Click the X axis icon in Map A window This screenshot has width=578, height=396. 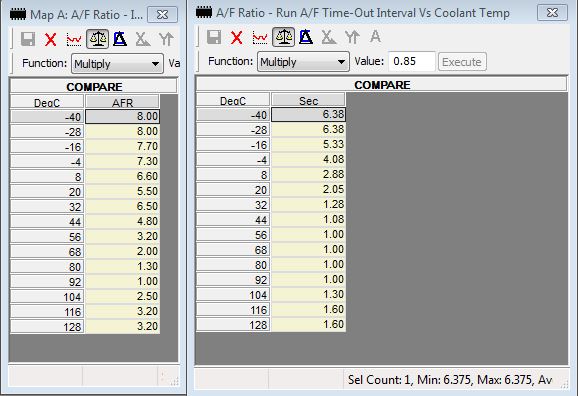click(143, 39)
